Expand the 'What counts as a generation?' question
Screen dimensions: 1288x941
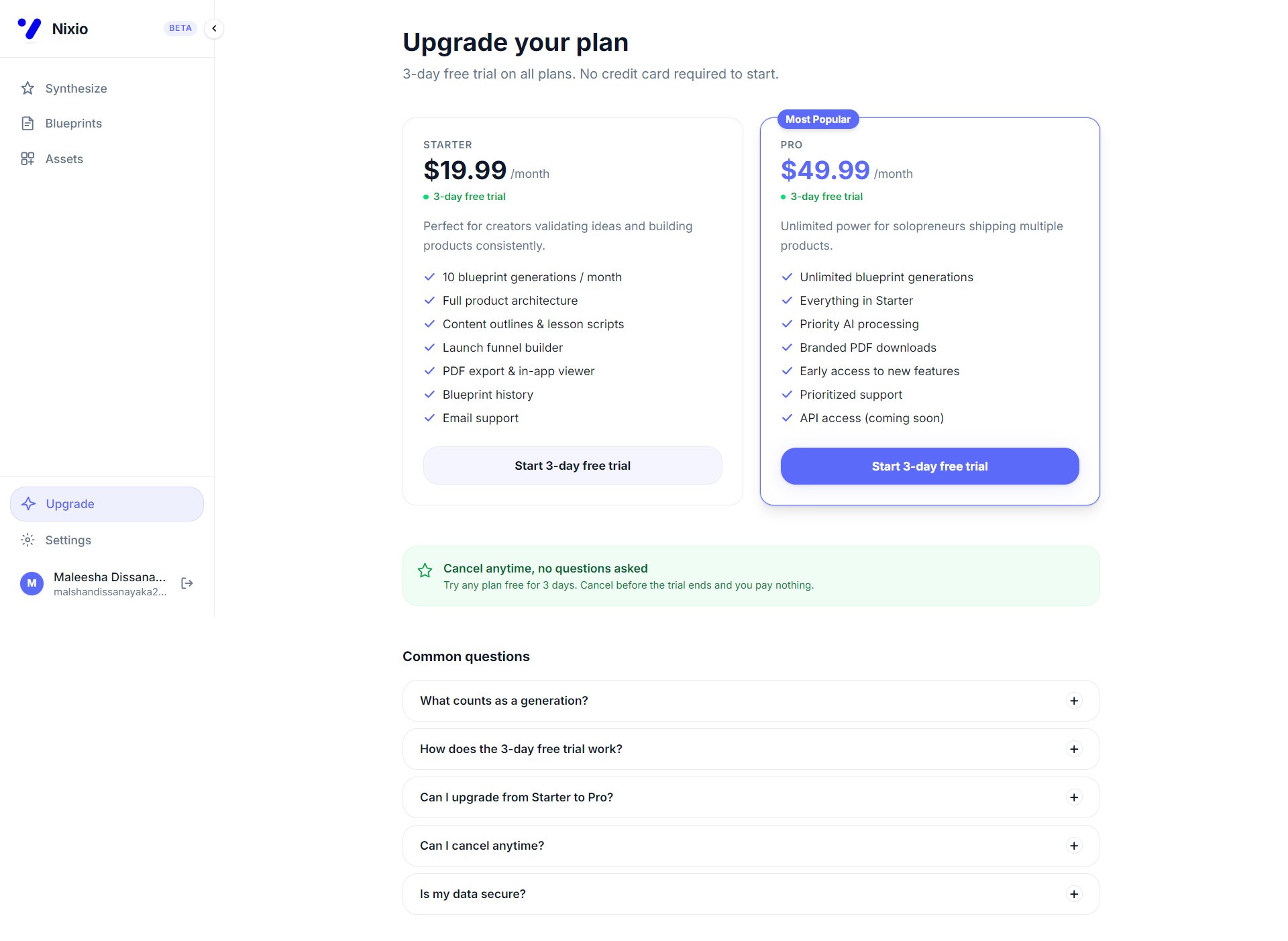pos(1074,700)
